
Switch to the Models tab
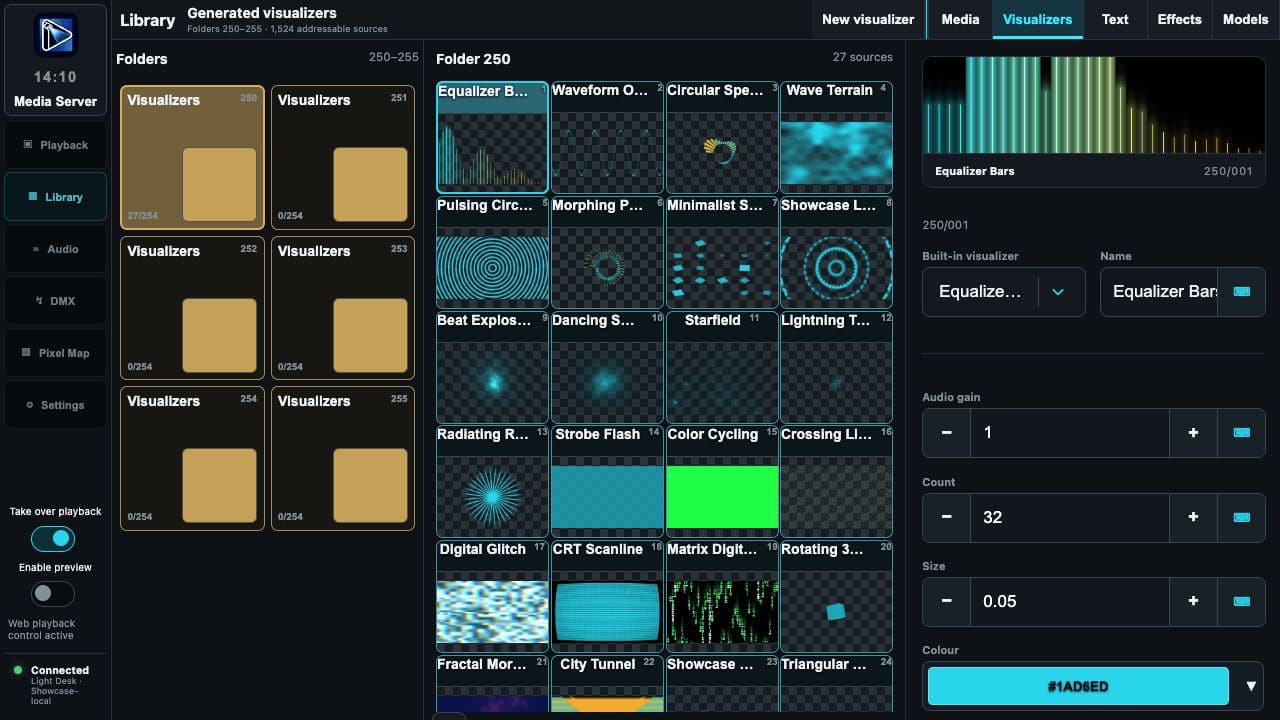pos(1245,19)
